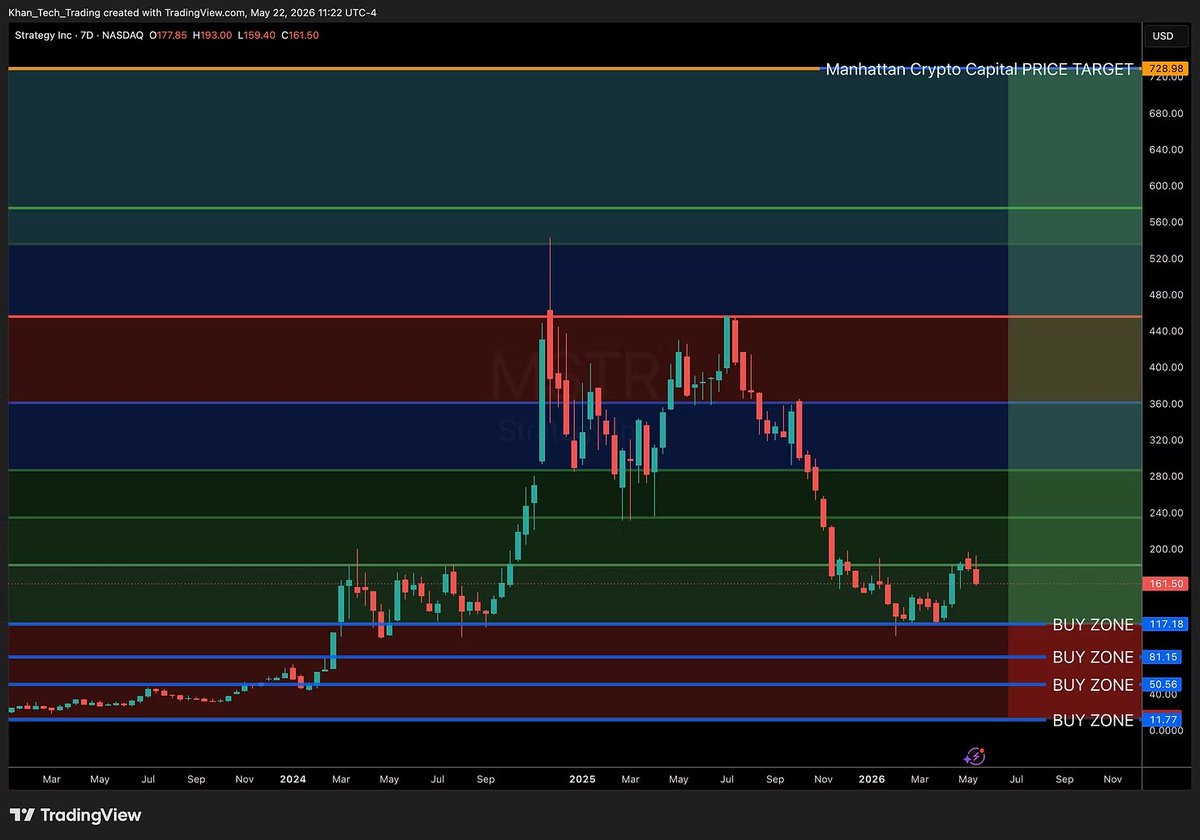Click the 400.00 price axis label
Image resolution: width=1200 pixels, height=840 pixels.
1166,367
